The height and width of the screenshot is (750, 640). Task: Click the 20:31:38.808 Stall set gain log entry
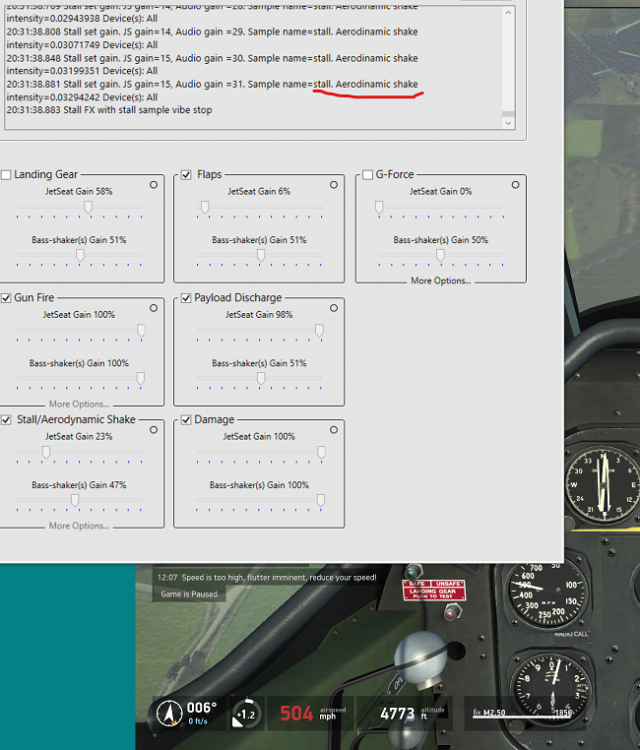(x=212, y=38)
